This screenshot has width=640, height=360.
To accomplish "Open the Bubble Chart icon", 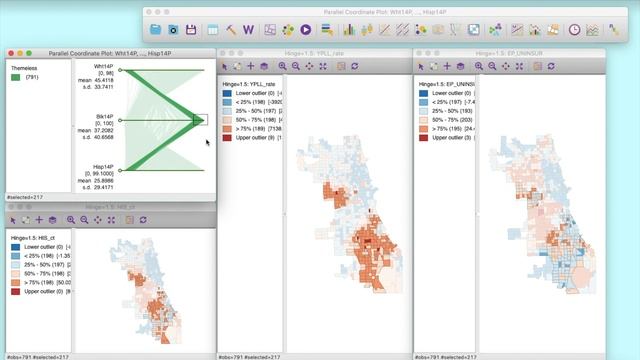I will point(420,29).
